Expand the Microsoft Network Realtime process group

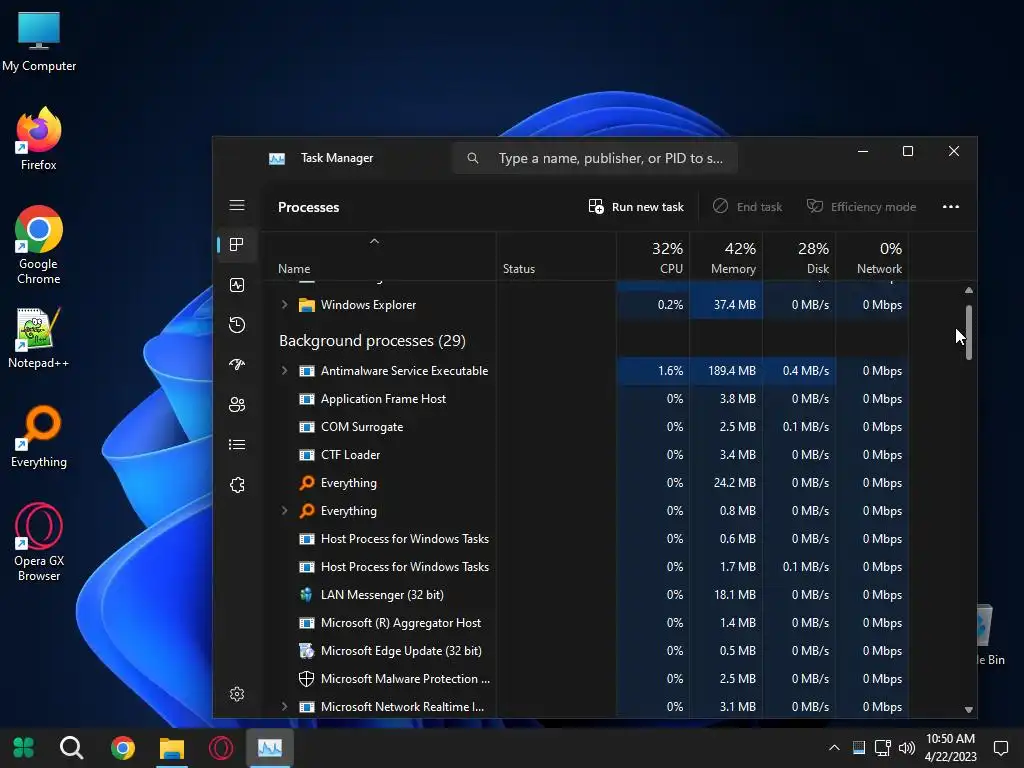pyautogui.click(x=284, y=707)
